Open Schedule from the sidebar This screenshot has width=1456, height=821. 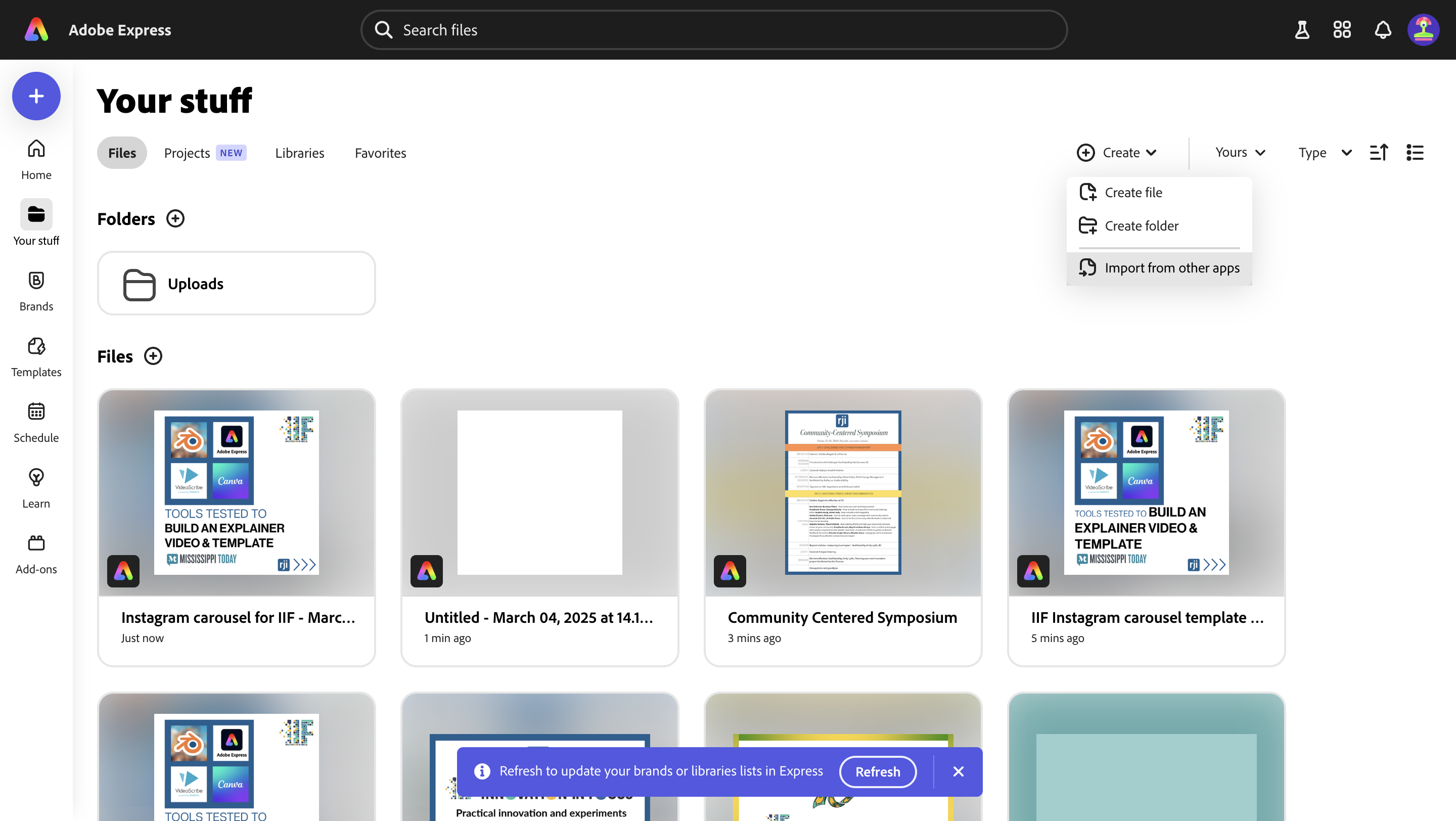[35, 422]
